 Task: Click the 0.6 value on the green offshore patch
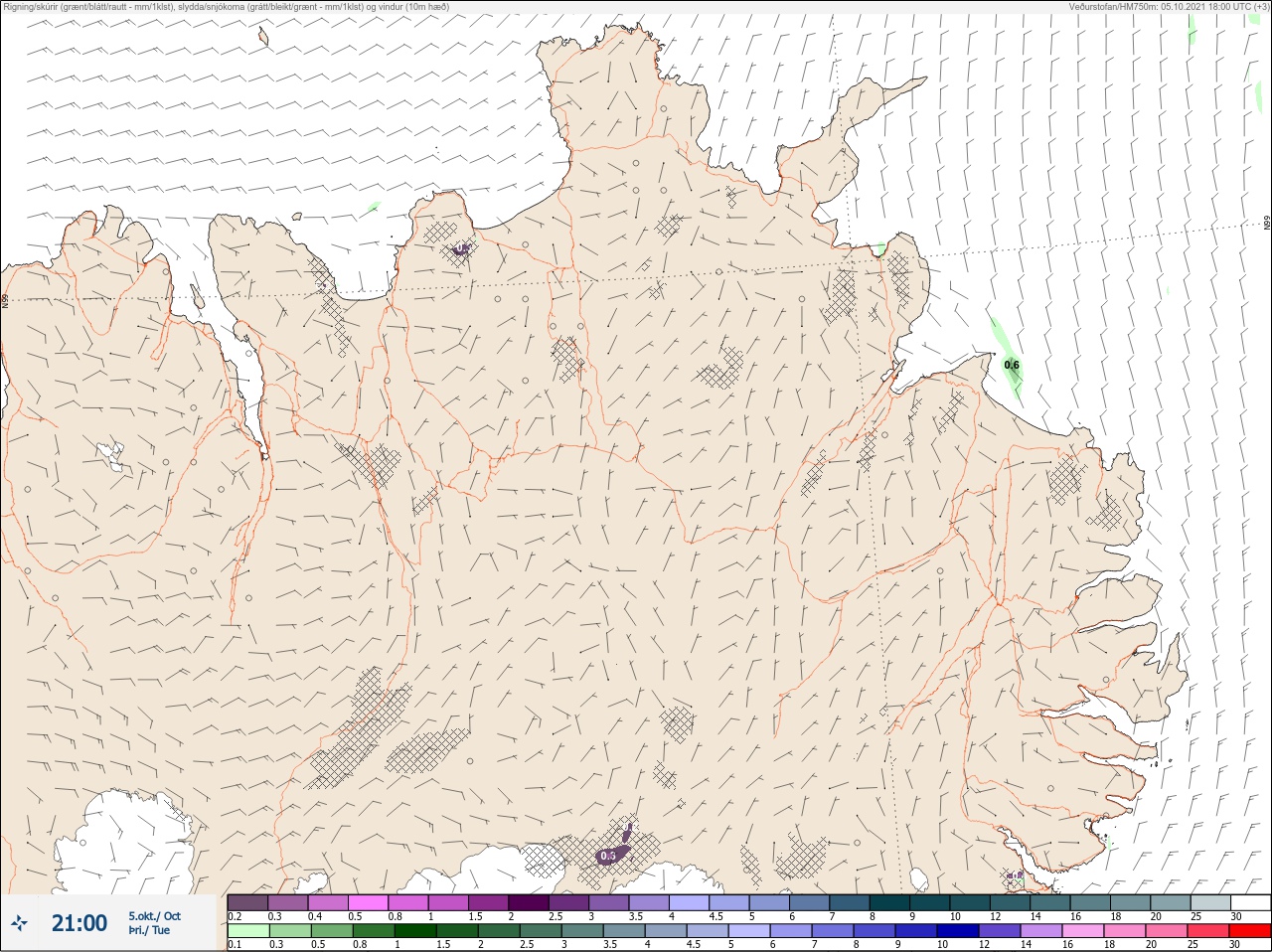pos(1012,365)
